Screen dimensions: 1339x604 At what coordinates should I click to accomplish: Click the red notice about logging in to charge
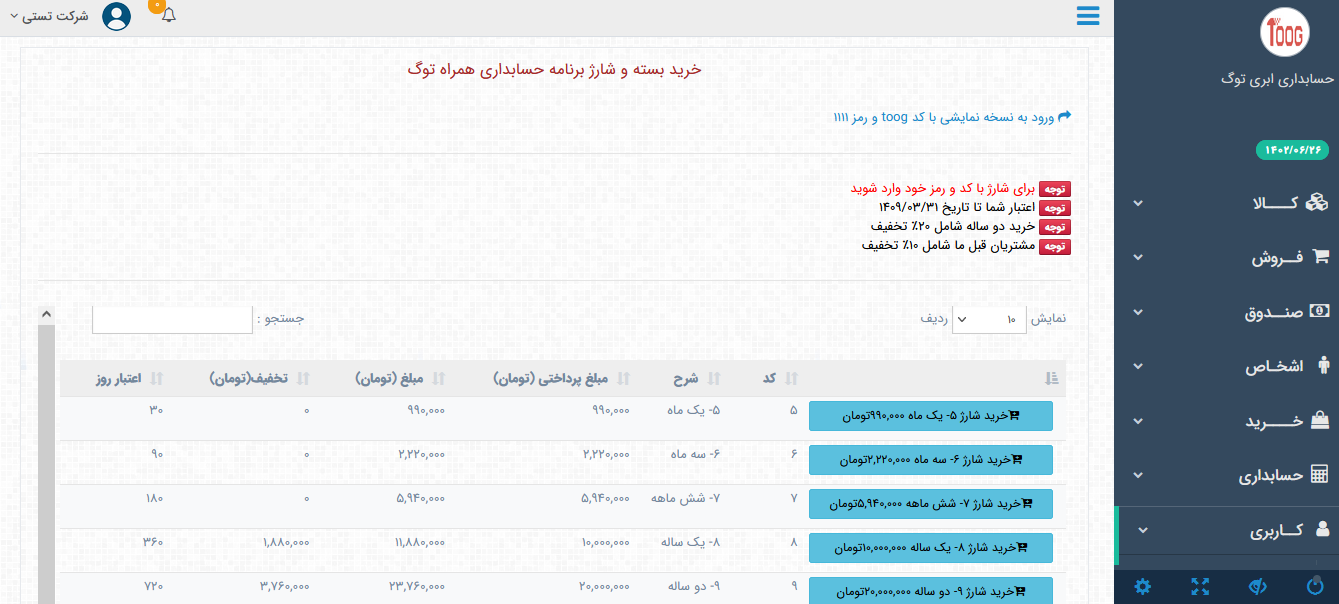943,188
